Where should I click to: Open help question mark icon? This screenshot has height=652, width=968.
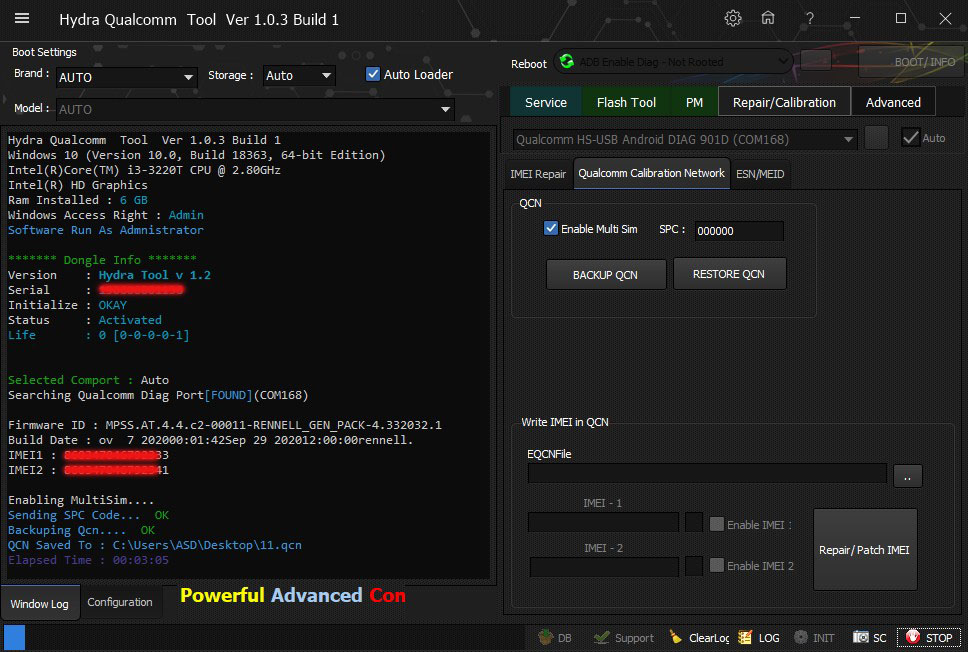point(809,19)
